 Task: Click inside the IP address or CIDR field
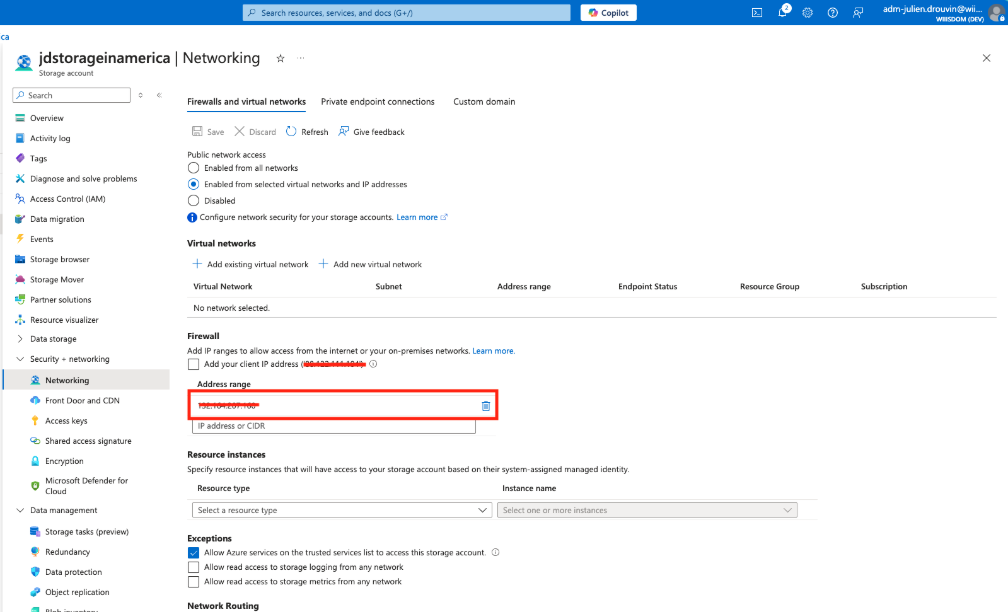click(x=334, y=425)
